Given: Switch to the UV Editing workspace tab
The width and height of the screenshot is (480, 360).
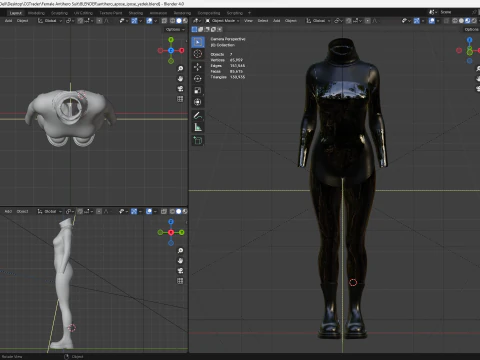Looking at the screenshot, I should click(x=83, y=13).
